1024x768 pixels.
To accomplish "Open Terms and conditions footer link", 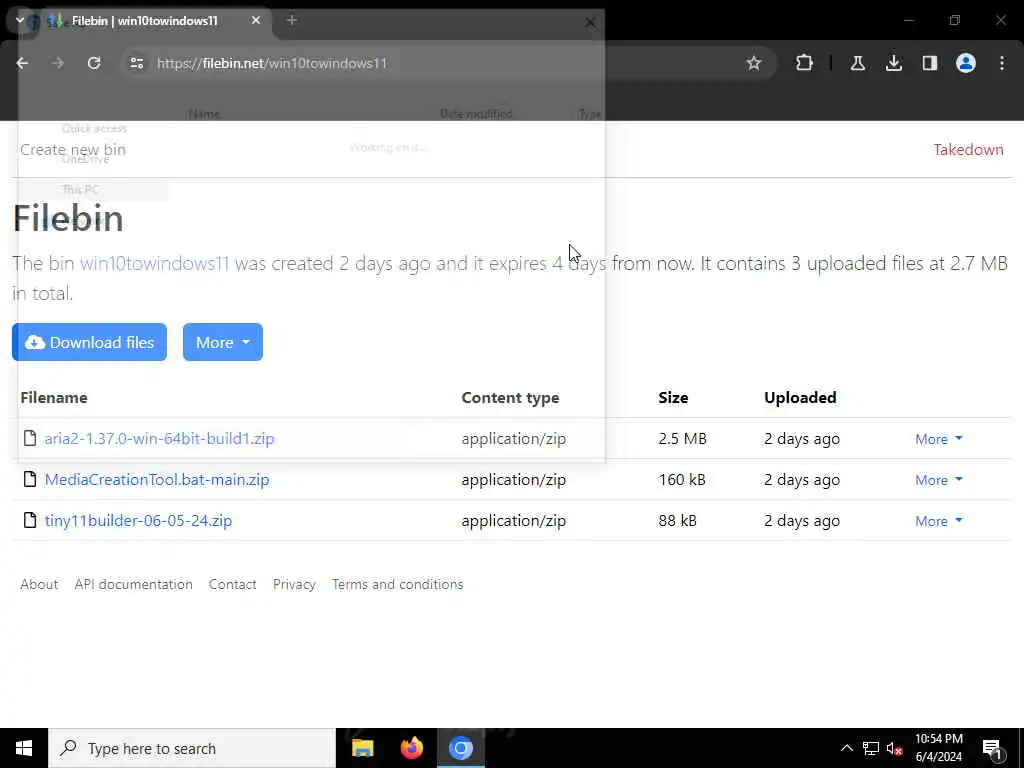I will point(397,584).
